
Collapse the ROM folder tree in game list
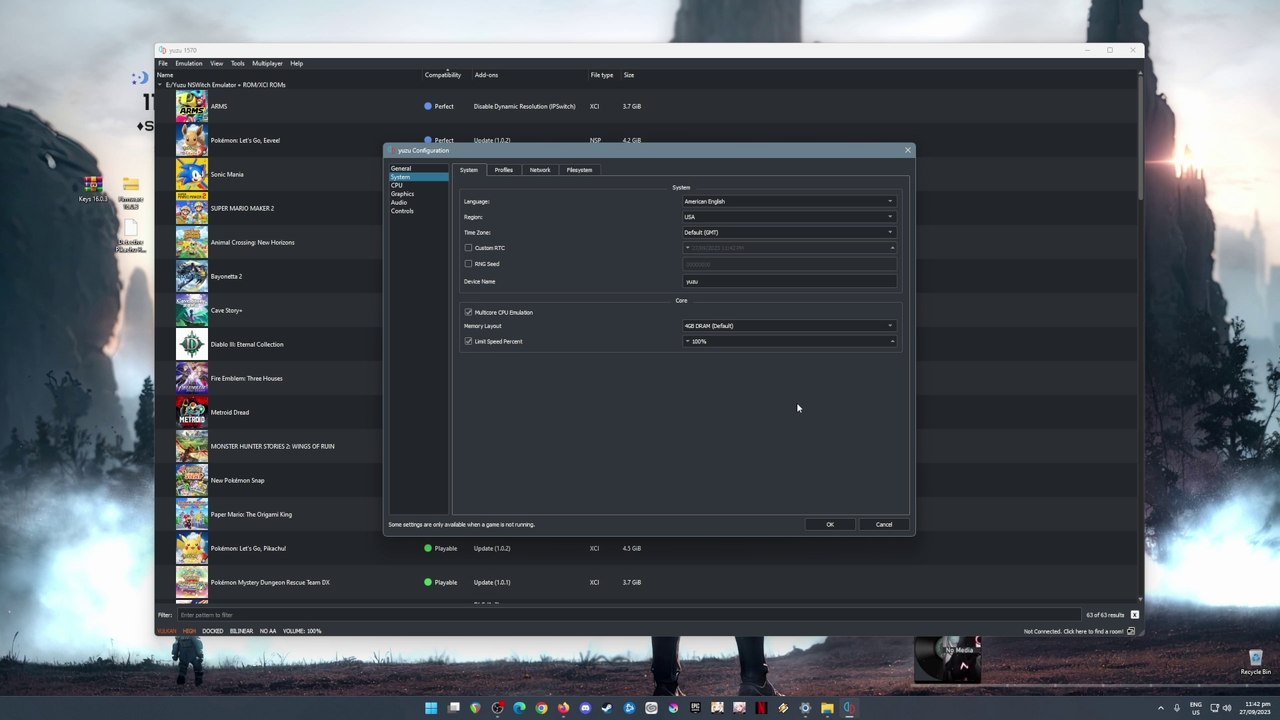[159, 85]
